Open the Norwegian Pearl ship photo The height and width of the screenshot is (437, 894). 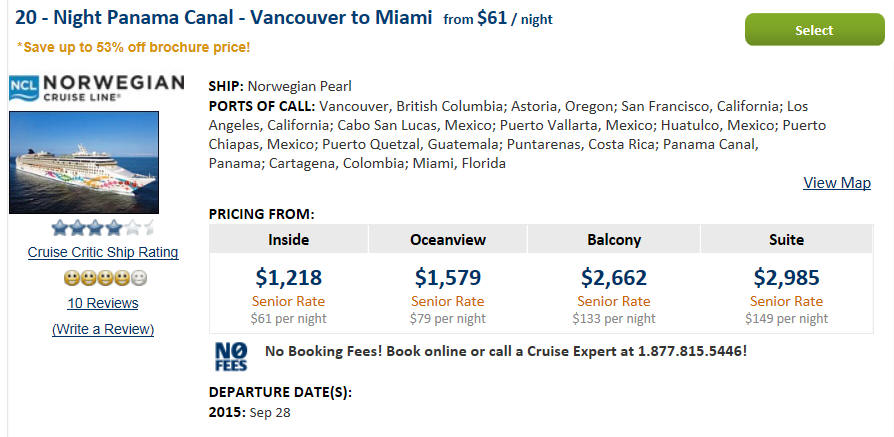(x=84, y=163)
